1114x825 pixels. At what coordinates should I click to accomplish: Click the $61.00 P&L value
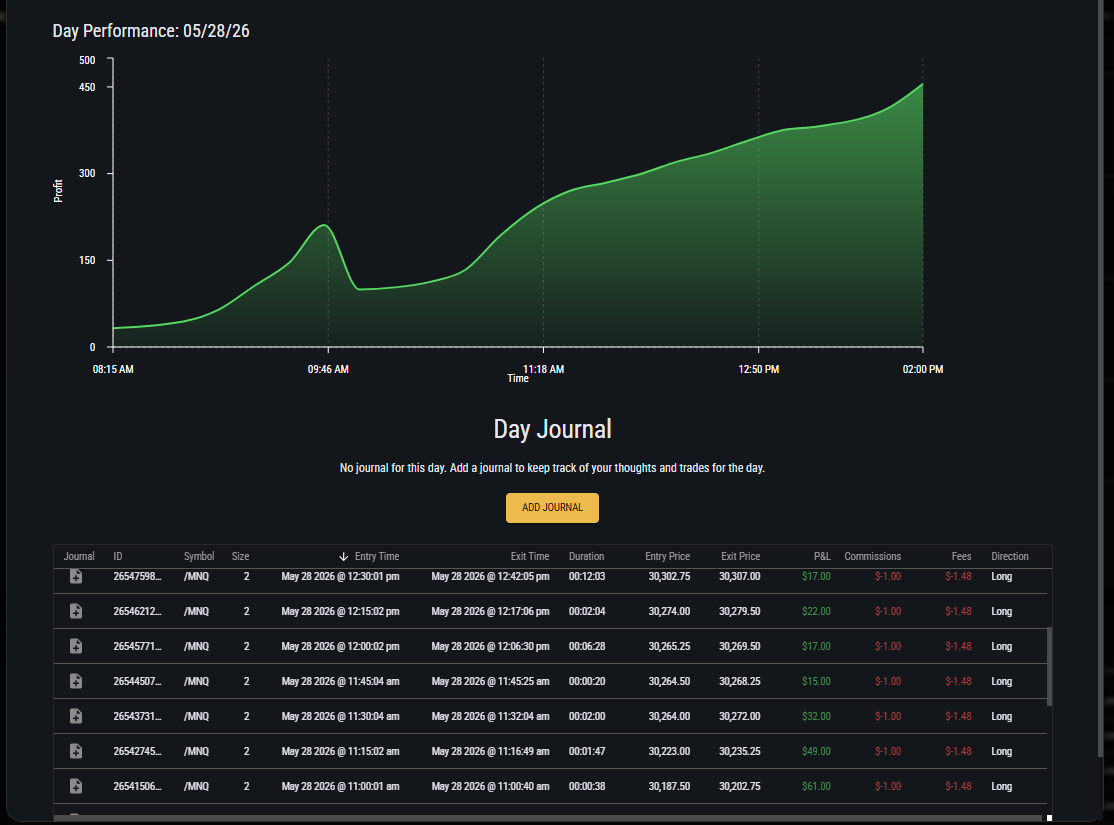pyautogui.click(x=816, y=786)
